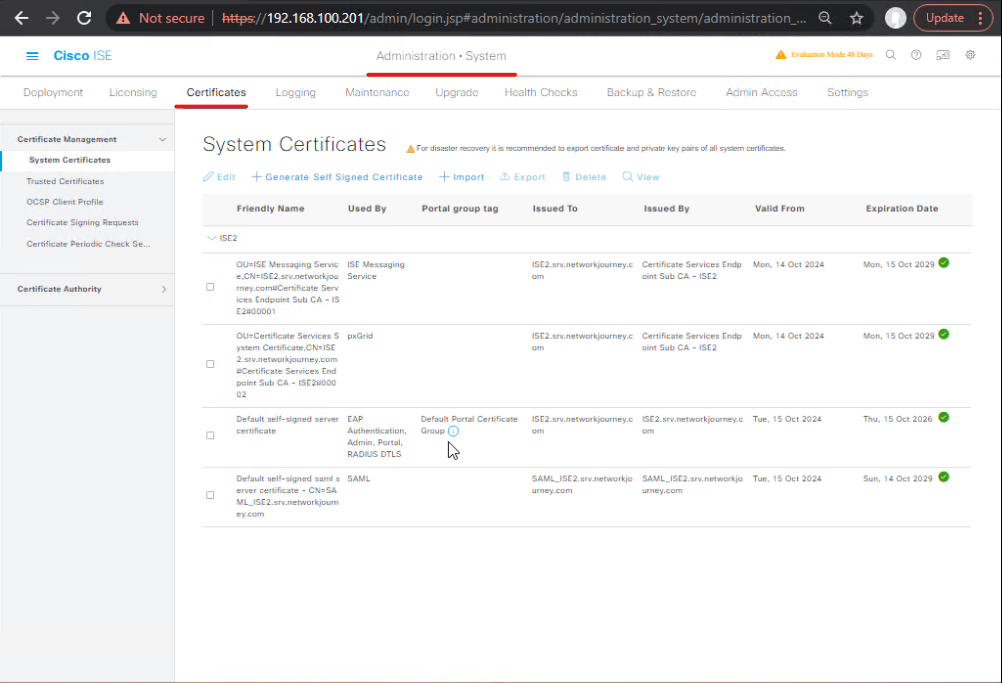Select the ISE Messaging Service certificate checkbox
The width and height of the screenshot is (1002, 683).
pyautogui.click(x=210, y=287)
